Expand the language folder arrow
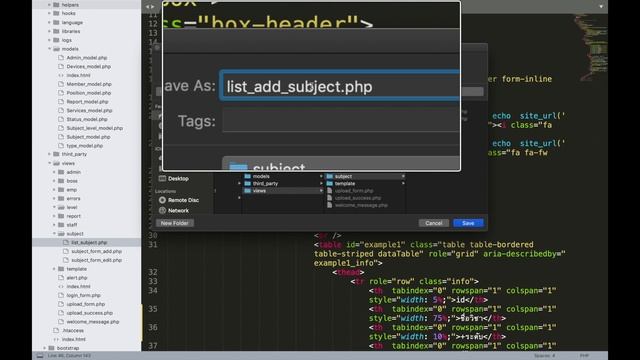640x360 pixels. pyautogui.click(x=49, y=22)
